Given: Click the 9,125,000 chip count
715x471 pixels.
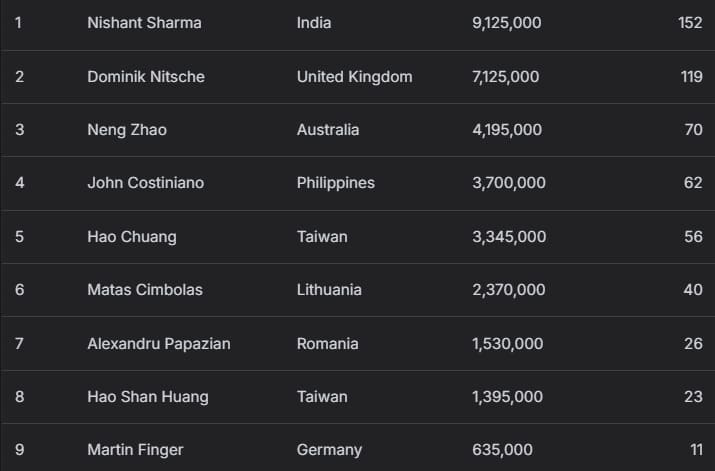Looking at the screenshot, I should (x=506, y=22).
